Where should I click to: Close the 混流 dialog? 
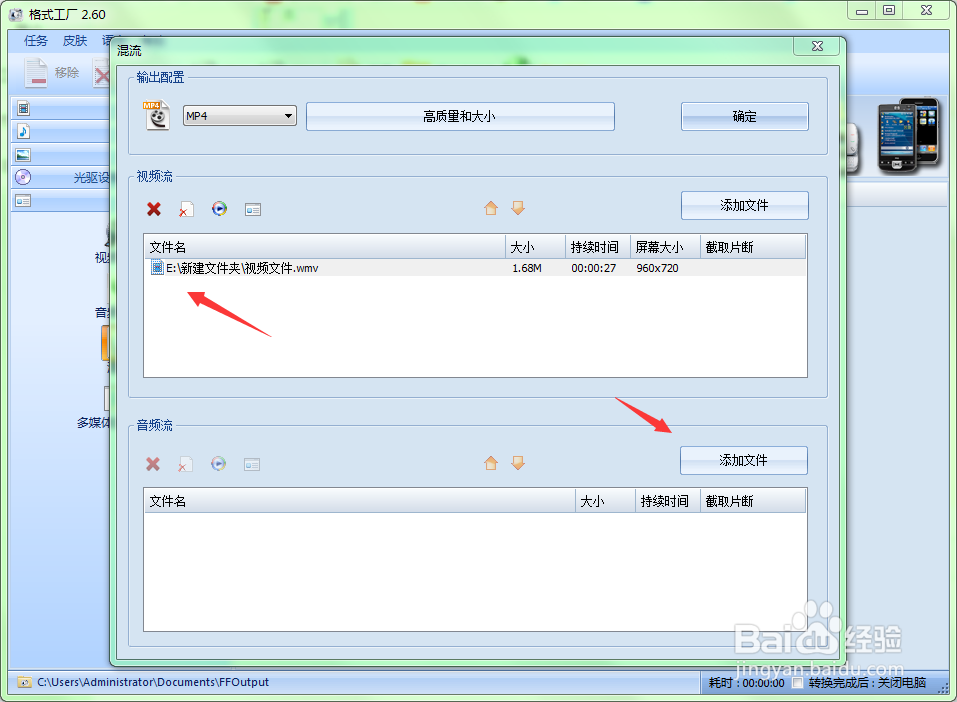coord(818,46)
